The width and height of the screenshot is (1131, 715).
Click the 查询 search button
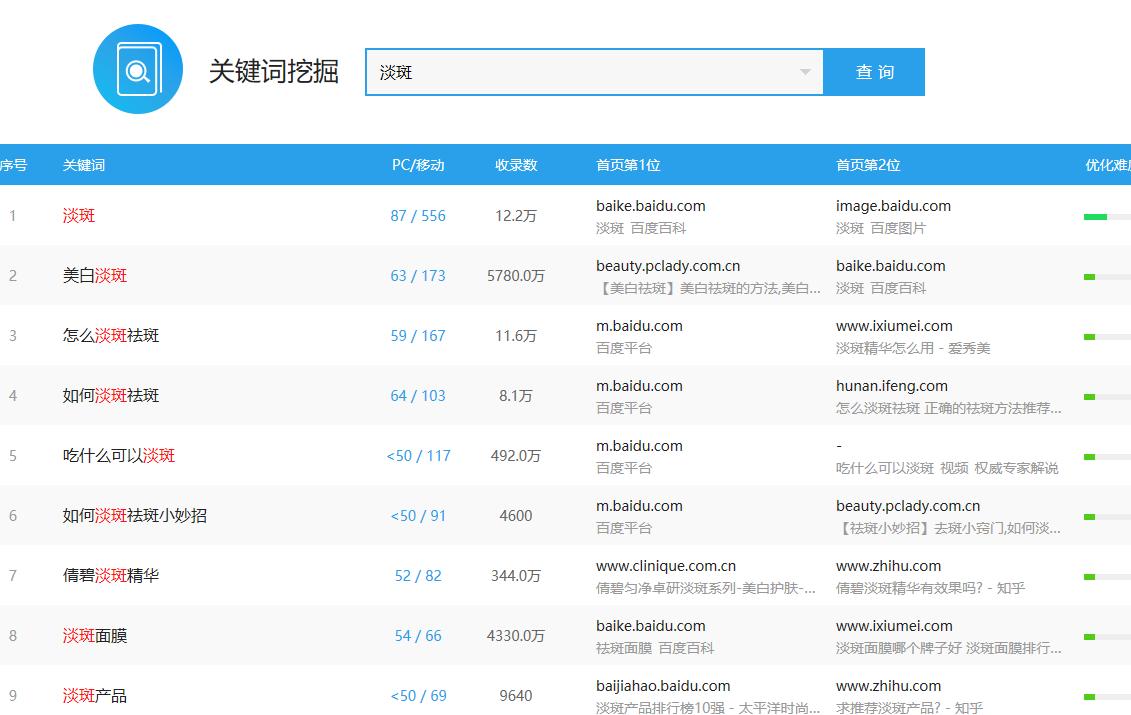coord(874,71)
